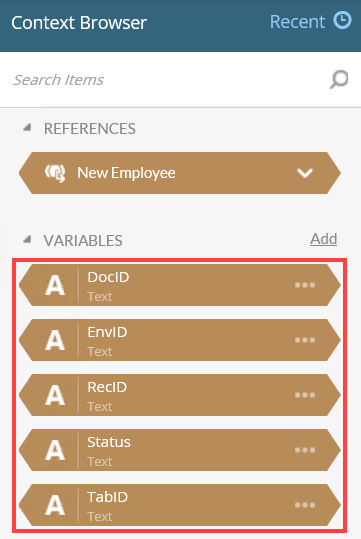Click the Add variable link
The width and height of the screenshot is (361, 539).
coord(324,239)
